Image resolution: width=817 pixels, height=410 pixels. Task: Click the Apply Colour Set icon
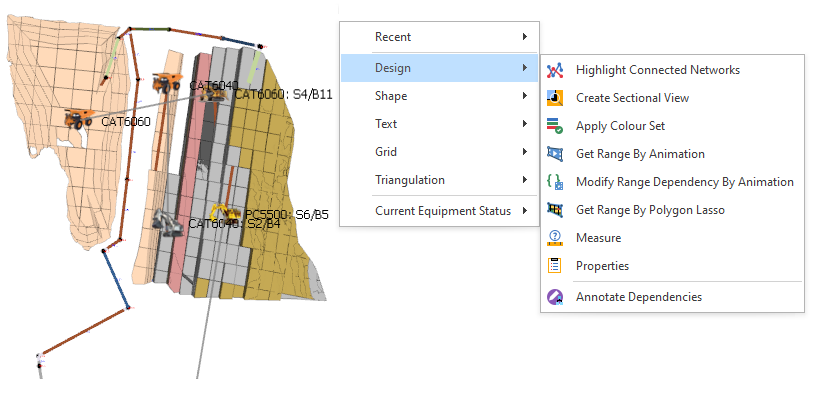pos(555,126)
